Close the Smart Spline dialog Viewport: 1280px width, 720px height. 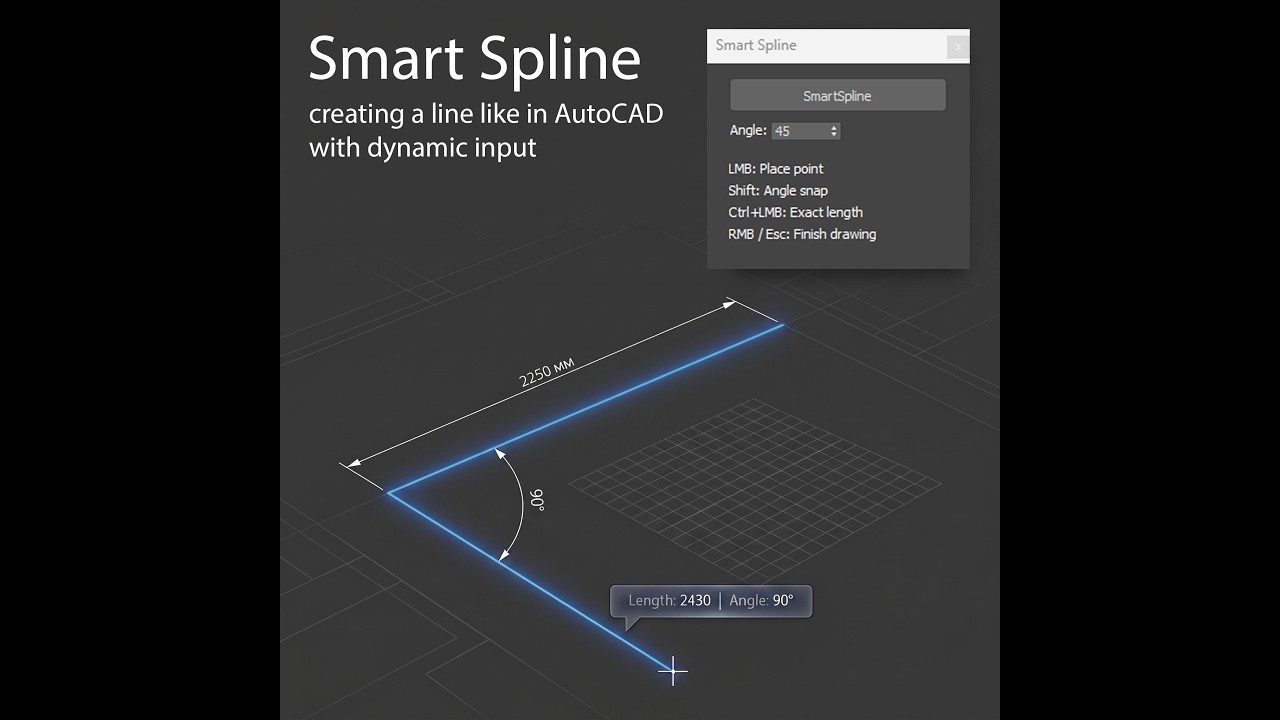(x=957, y=46)
